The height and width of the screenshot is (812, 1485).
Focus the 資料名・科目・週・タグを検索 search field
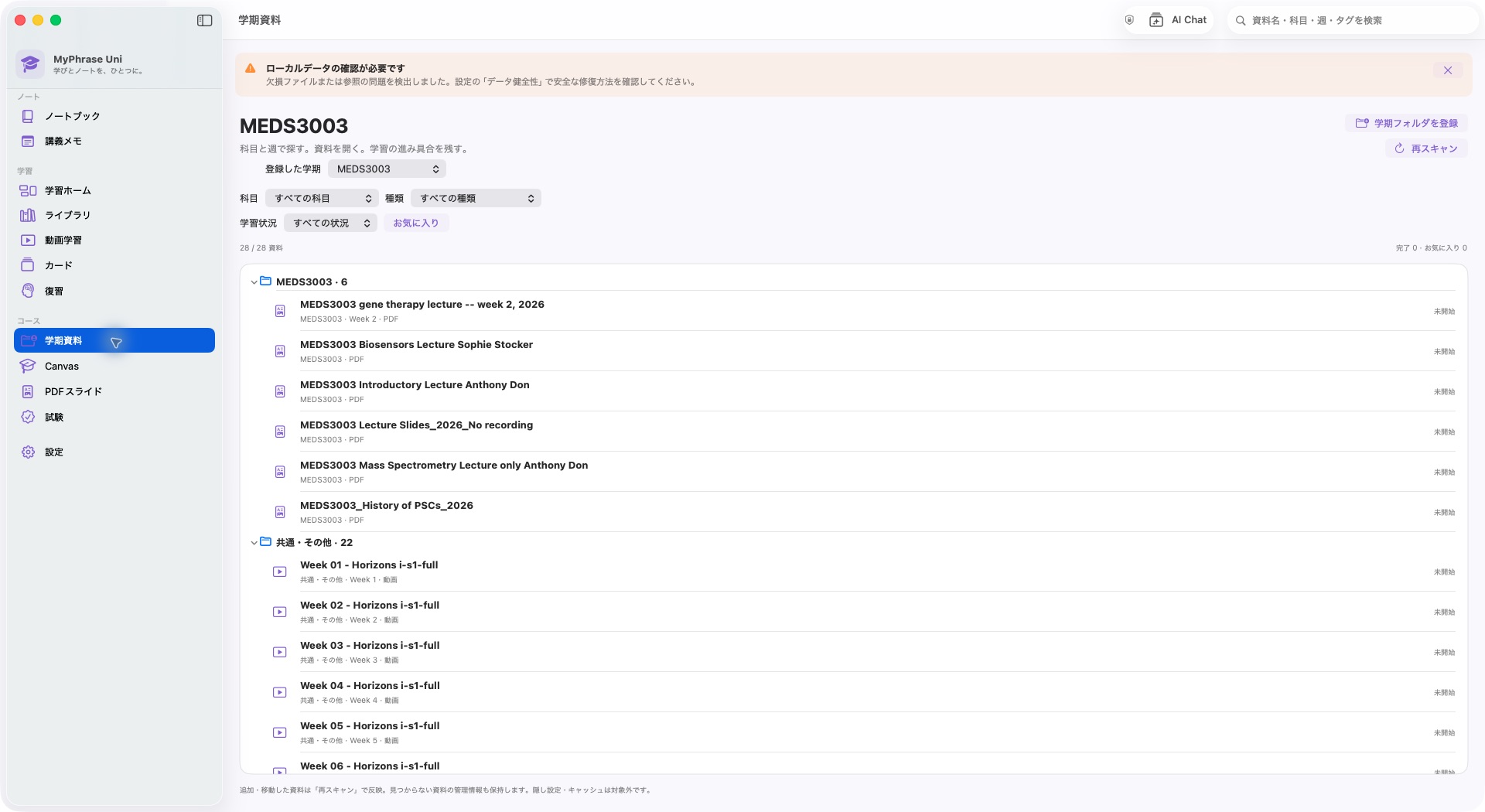(1352, 21)
